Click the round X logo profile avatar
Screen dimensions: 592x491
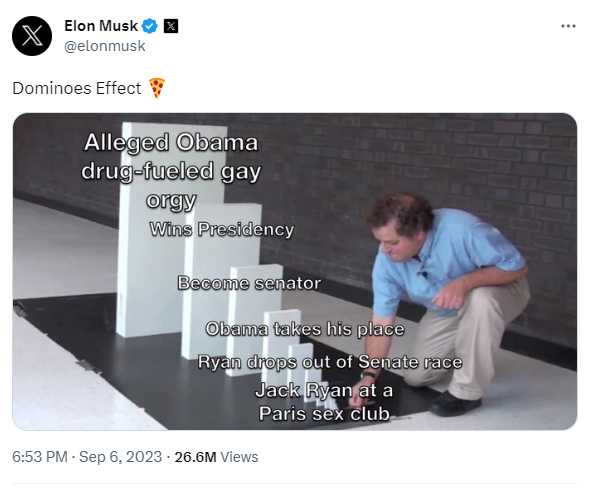(32, 36)
